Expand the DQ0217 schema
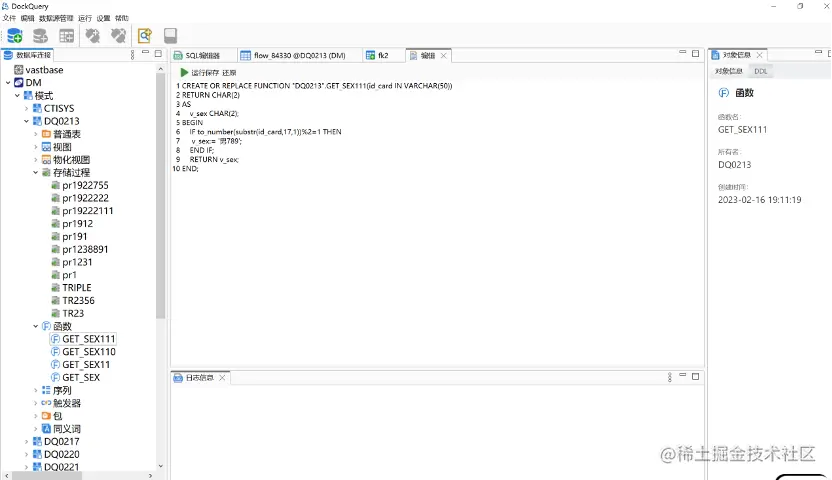This screenshot has height=480, width=832. click(26, 441)
